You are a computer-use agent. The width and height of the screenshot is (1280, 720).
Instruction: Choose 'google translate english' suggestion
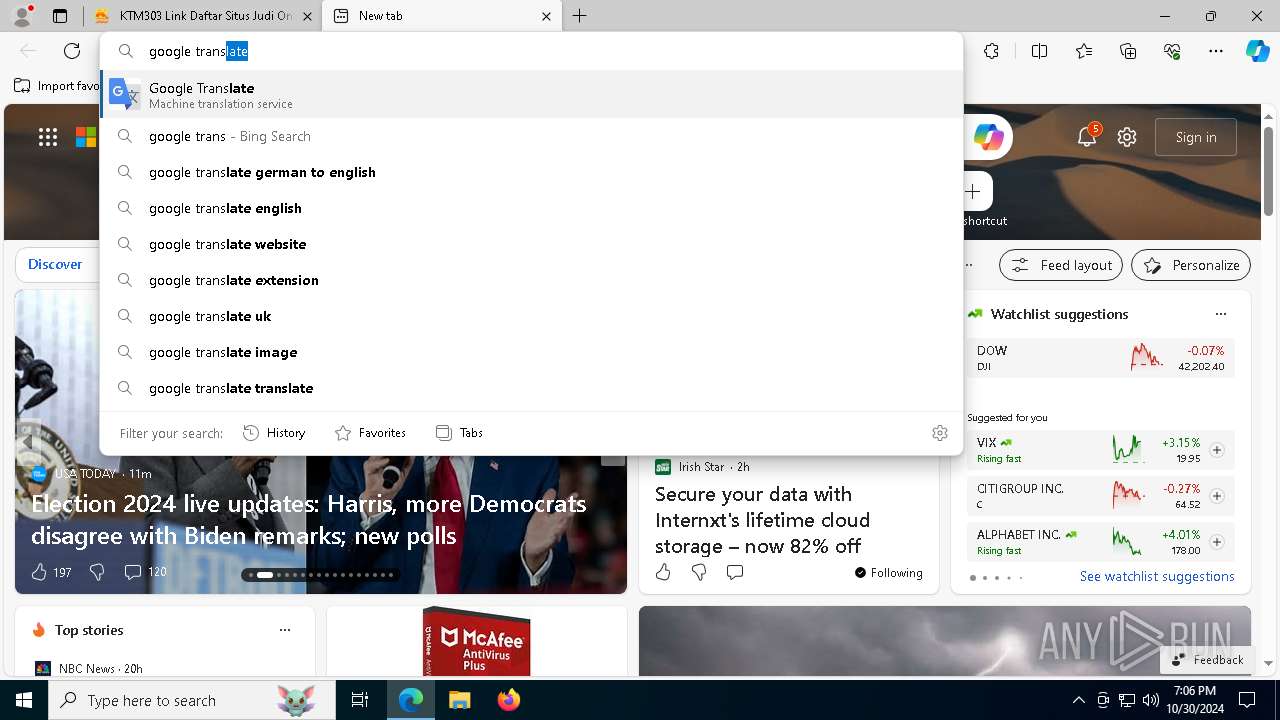pyautogui.click(x=531, y=208)
